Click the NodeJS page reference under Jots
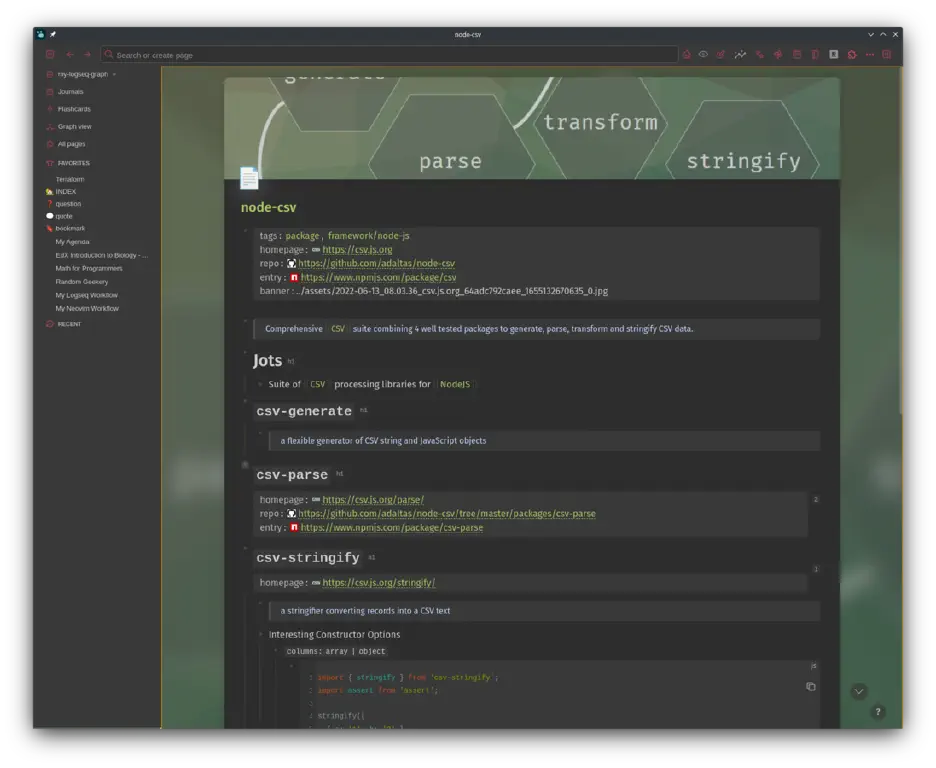This screenshot has width=936, height=768. (455, 384)
